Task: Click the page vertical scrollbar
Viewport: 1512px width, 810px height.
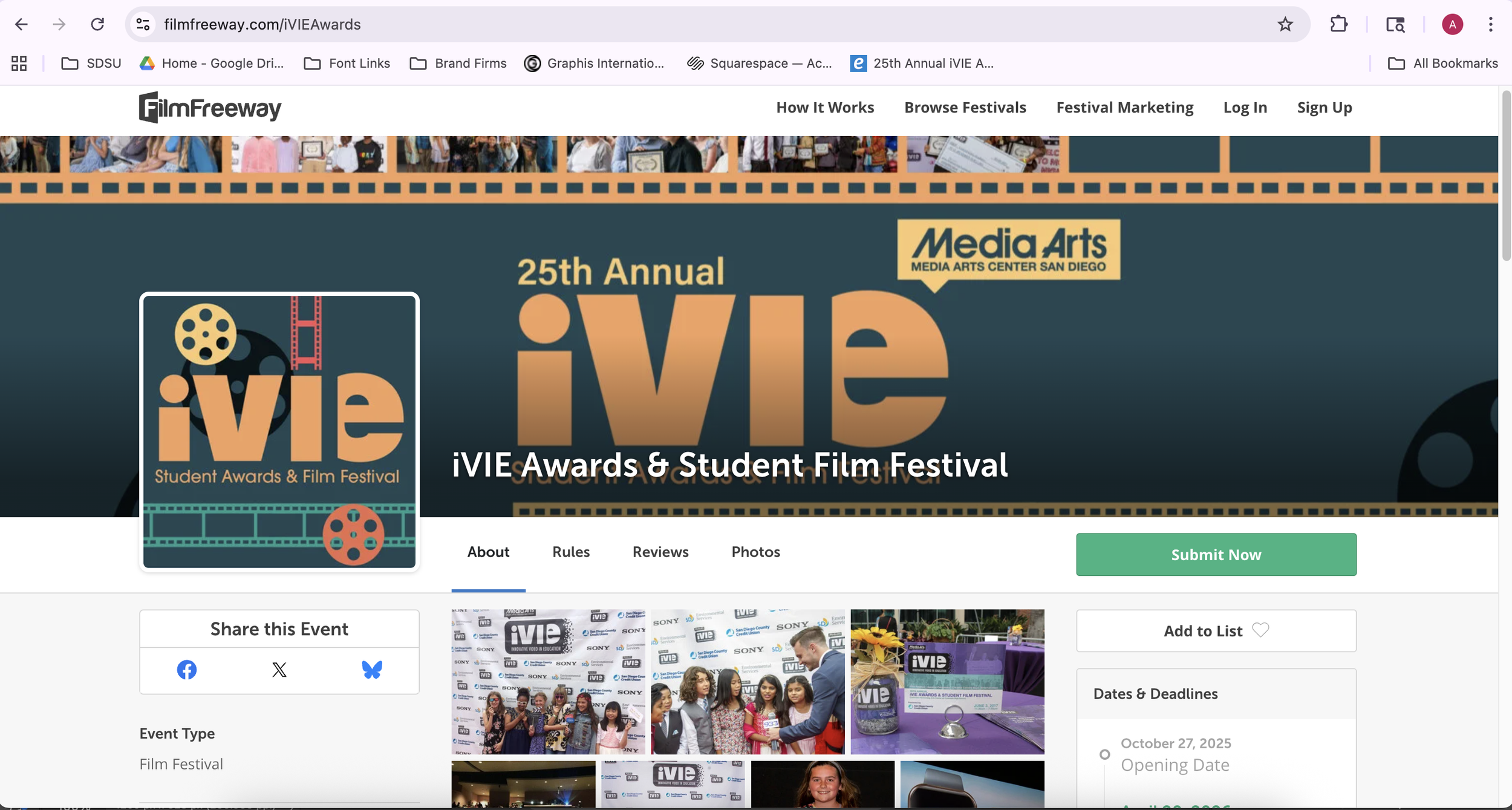Action: click(x=1506, y=175)
